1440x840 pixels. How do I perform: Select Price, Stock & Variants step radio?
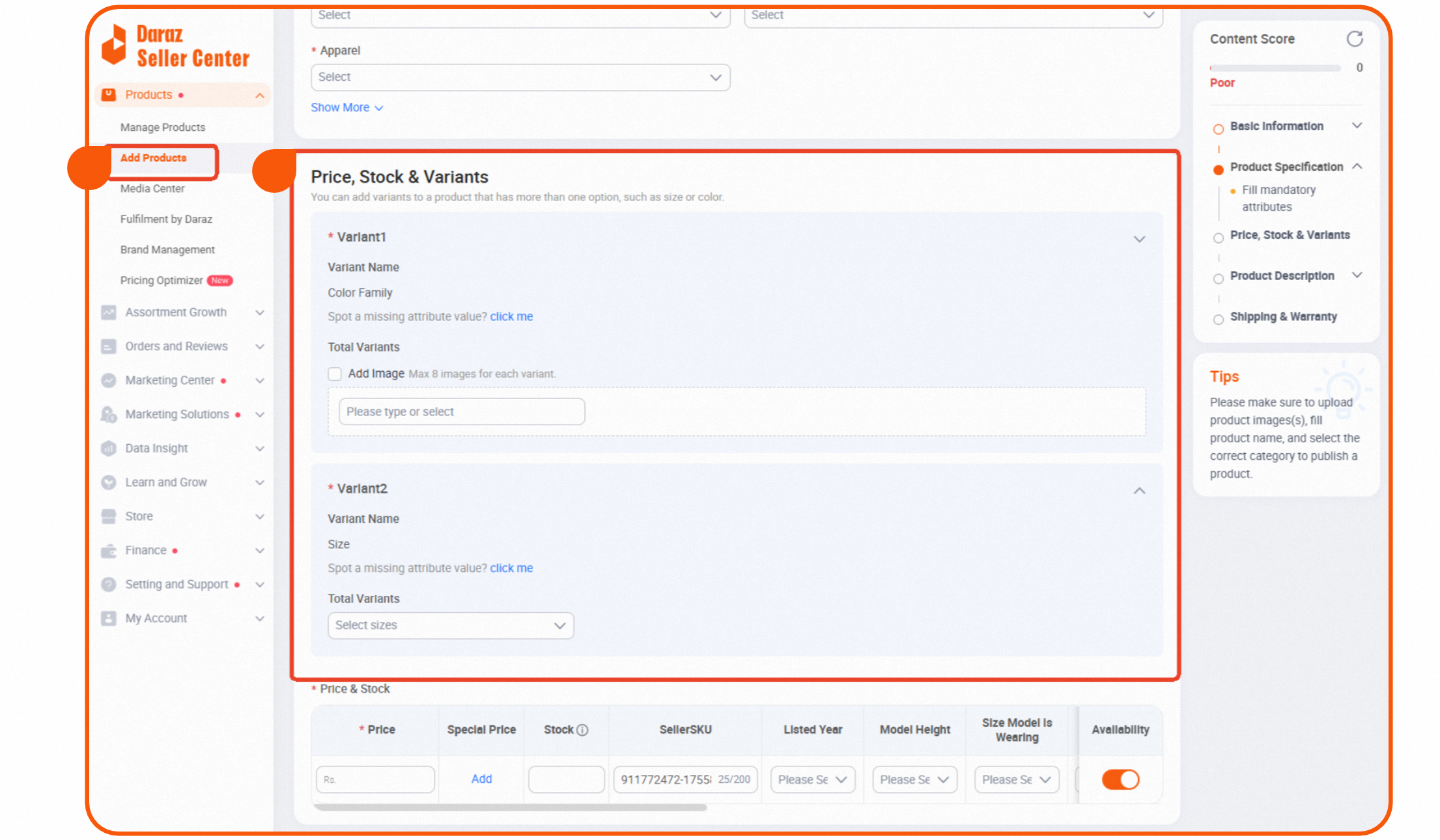tap(1218, 238)
